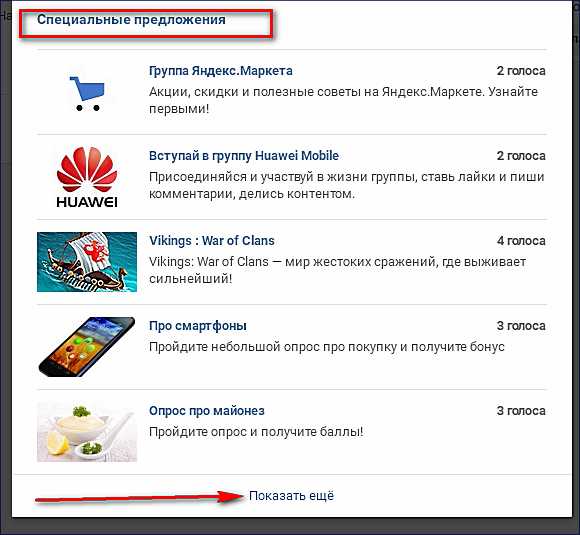The image size is (580, 535).
Task: Click the 4 голоса reward for Vikings
Action: tap(521, 241)
